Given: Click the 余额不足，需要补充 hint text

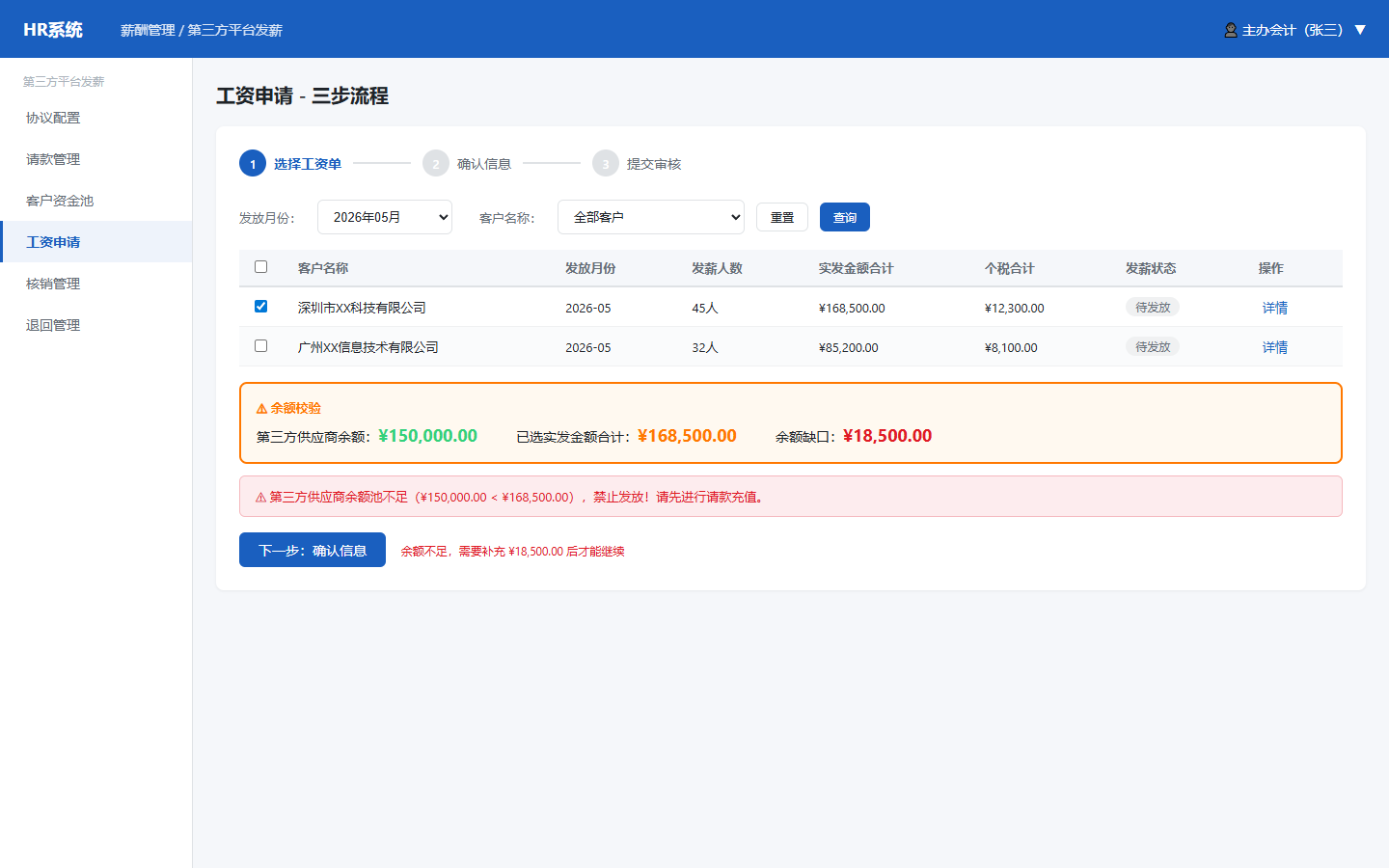Looking at the screenshot, I should click(x=513, y=552).
